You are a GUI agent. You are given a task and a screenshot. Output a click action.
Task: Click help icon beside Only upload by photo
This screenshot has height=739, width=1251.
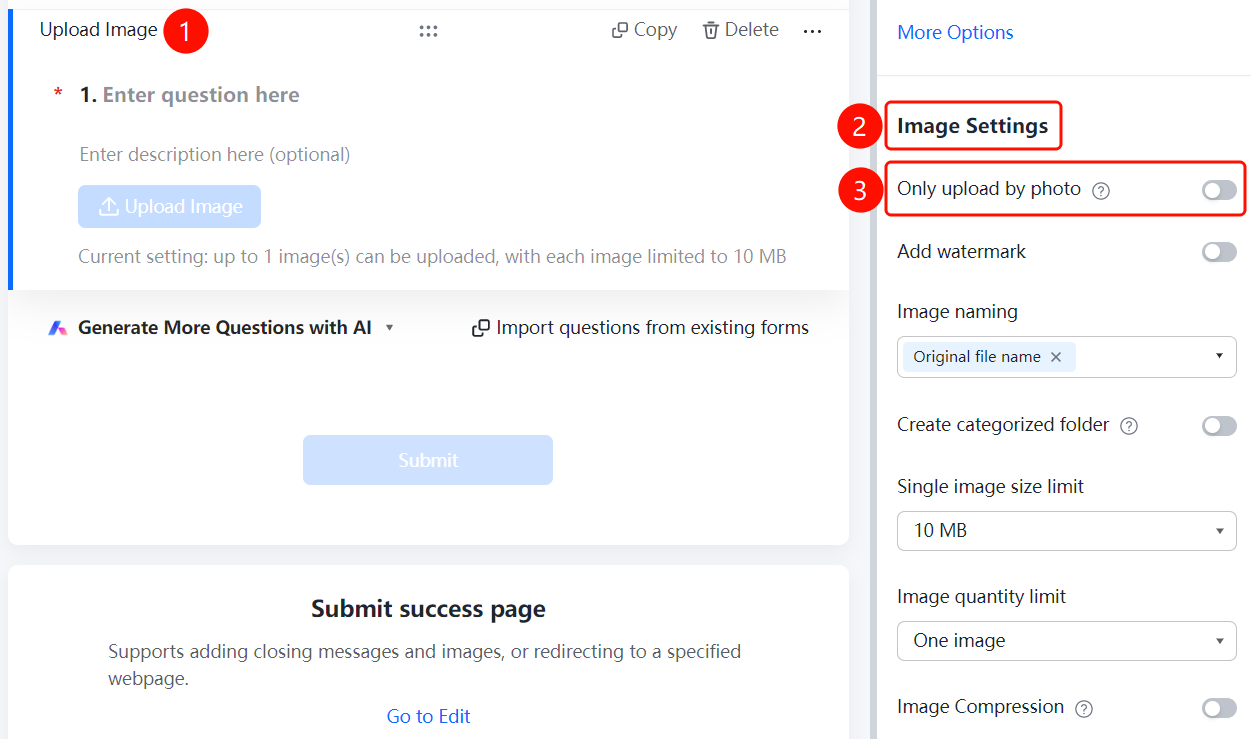point(1101,190)
